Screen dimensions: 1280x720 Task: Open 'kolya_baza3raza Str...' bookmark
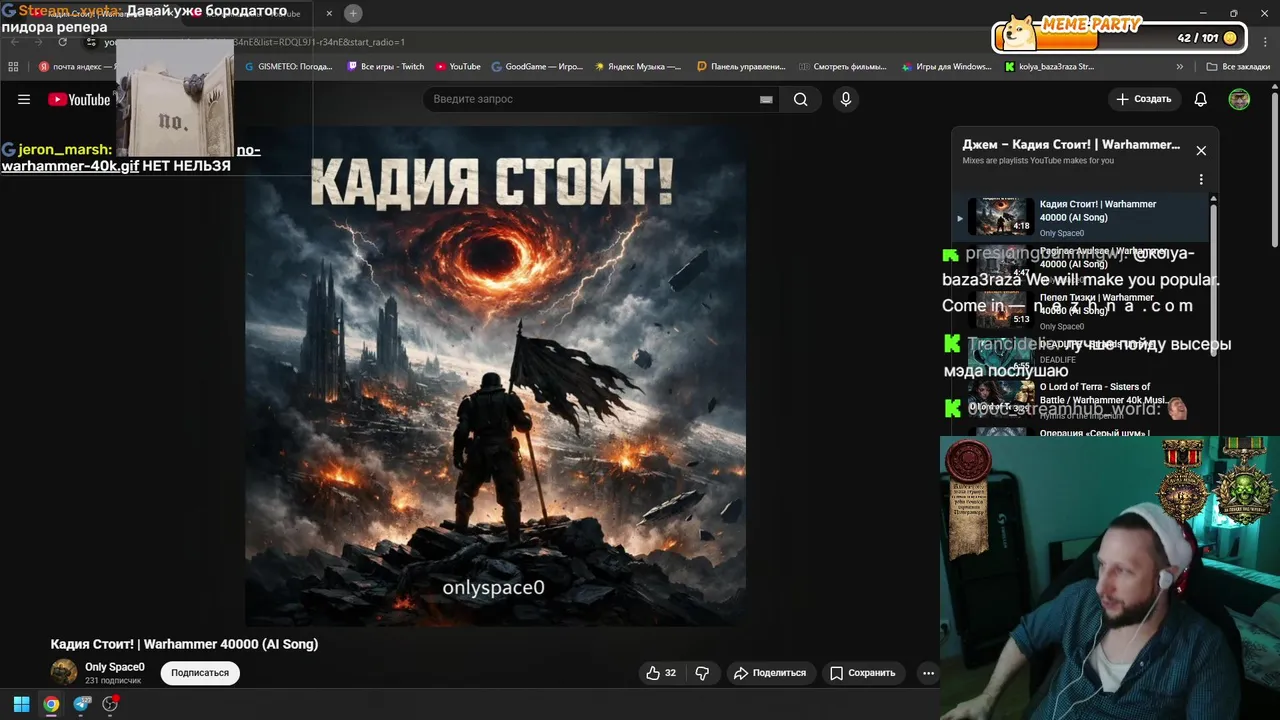click(x=1050, y=67)
